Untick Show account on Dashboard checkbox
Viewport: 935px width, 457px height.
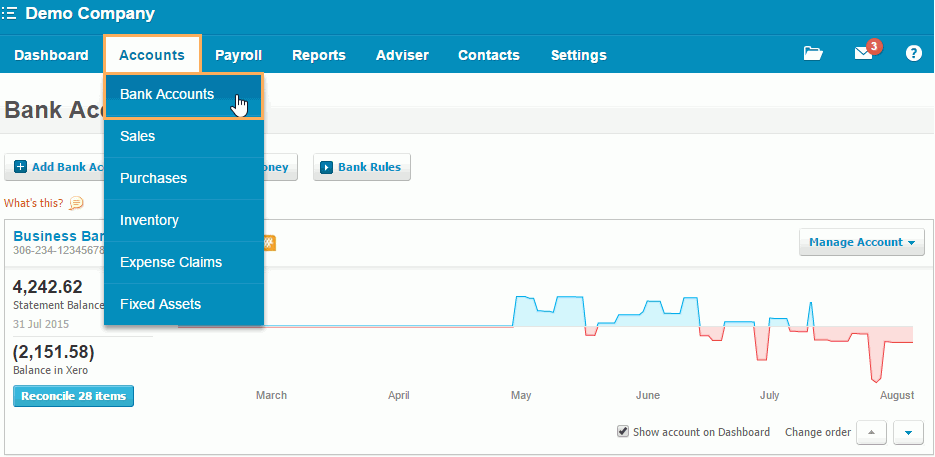tap(623, 431)
